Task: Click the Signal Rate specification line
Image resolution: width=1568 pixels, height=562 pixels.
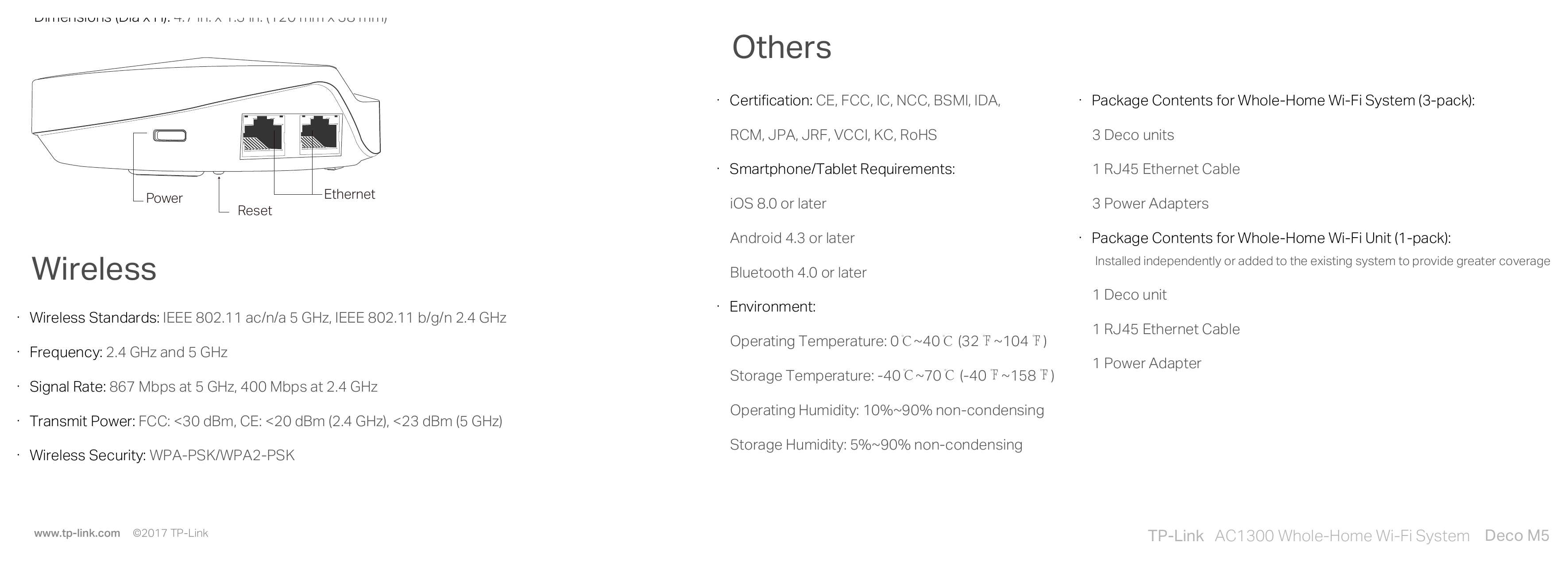Action: click(x=203, y=387)
